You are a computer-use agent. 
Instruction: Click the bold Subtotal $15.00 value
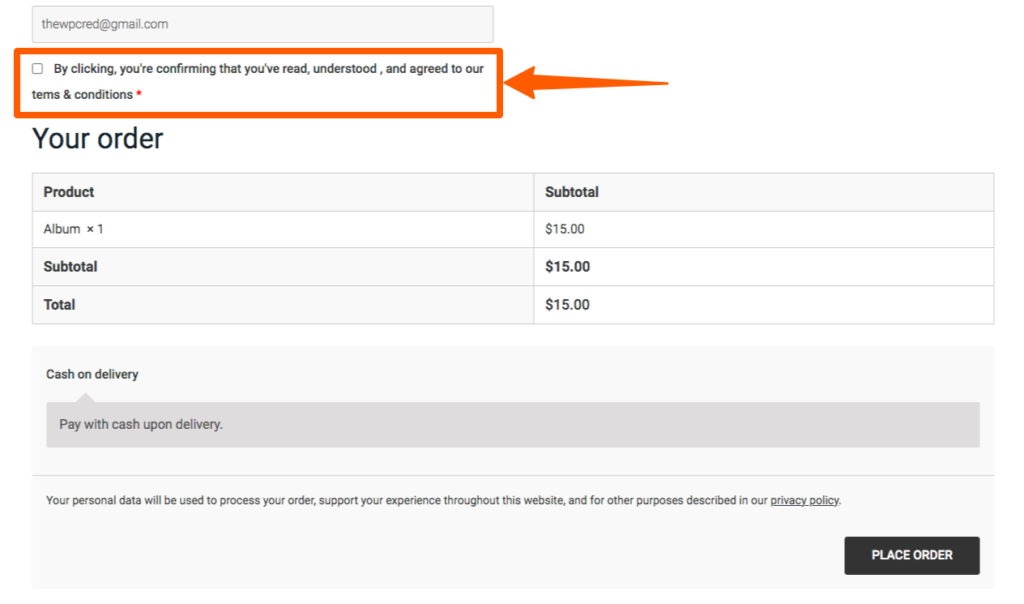pos(568,266)
